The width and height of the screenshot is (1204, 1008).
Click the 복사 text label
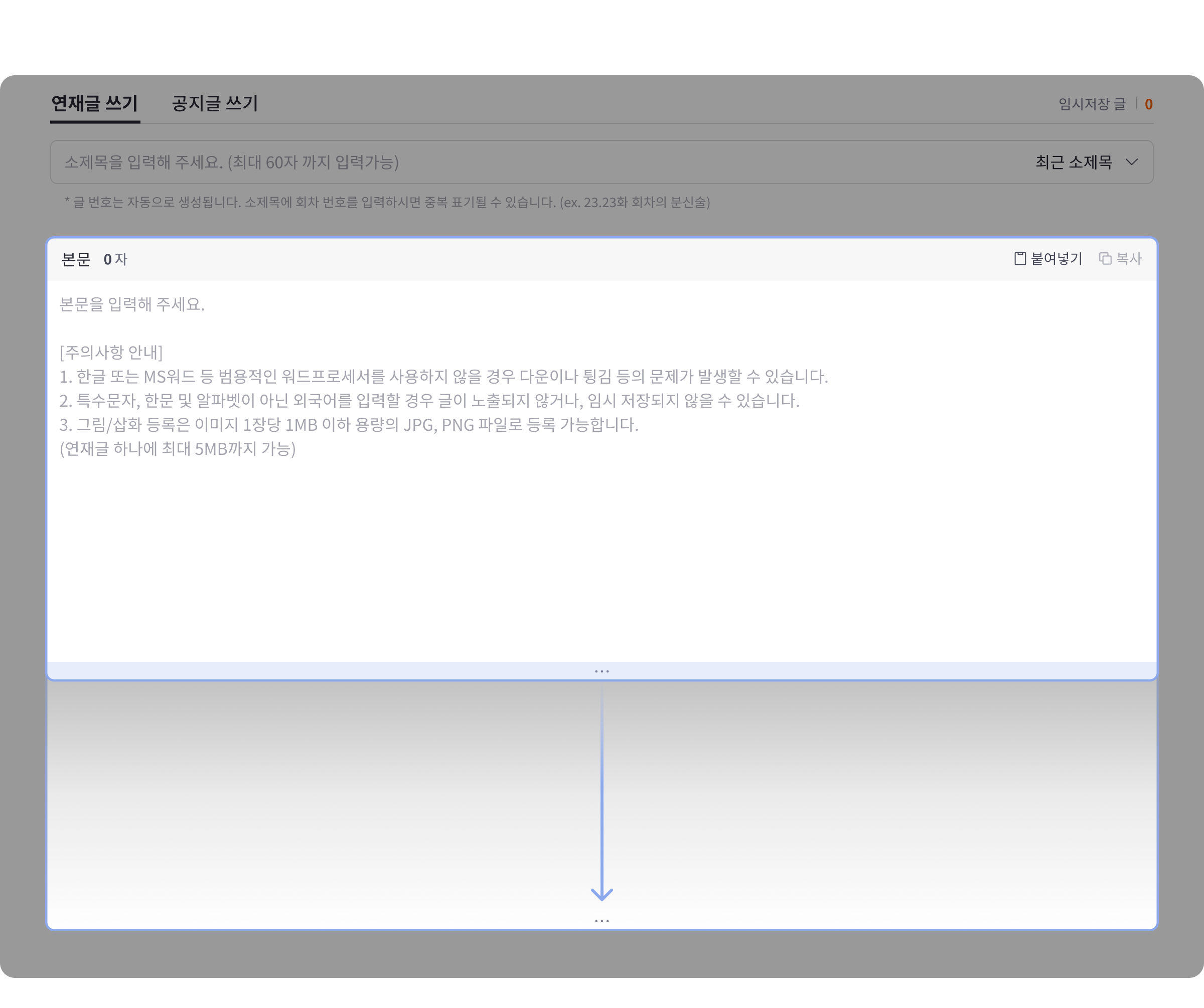point(1128,258)
